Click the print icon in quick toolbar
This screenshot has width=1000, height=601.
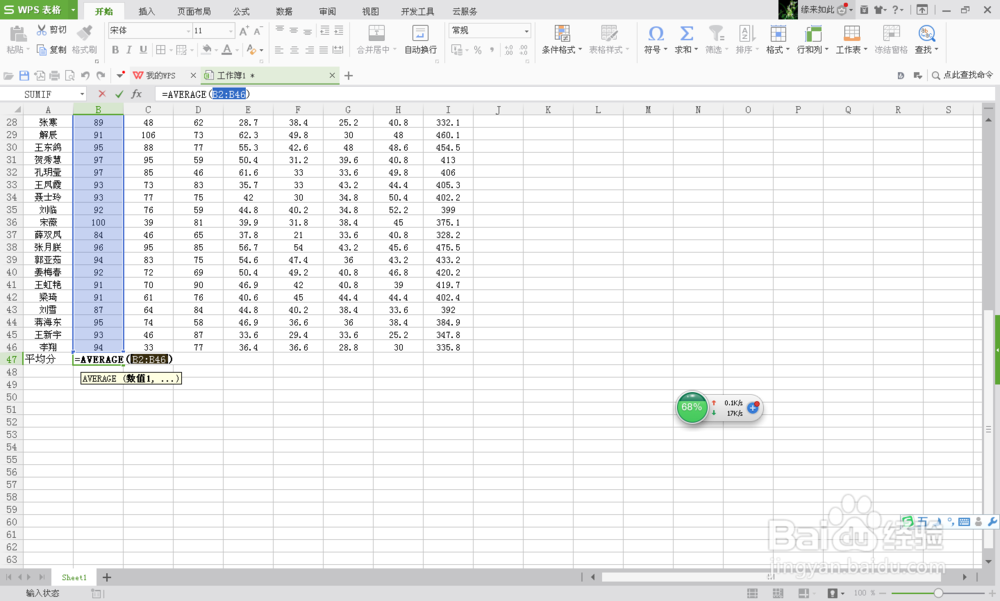(x=55, y=75)
